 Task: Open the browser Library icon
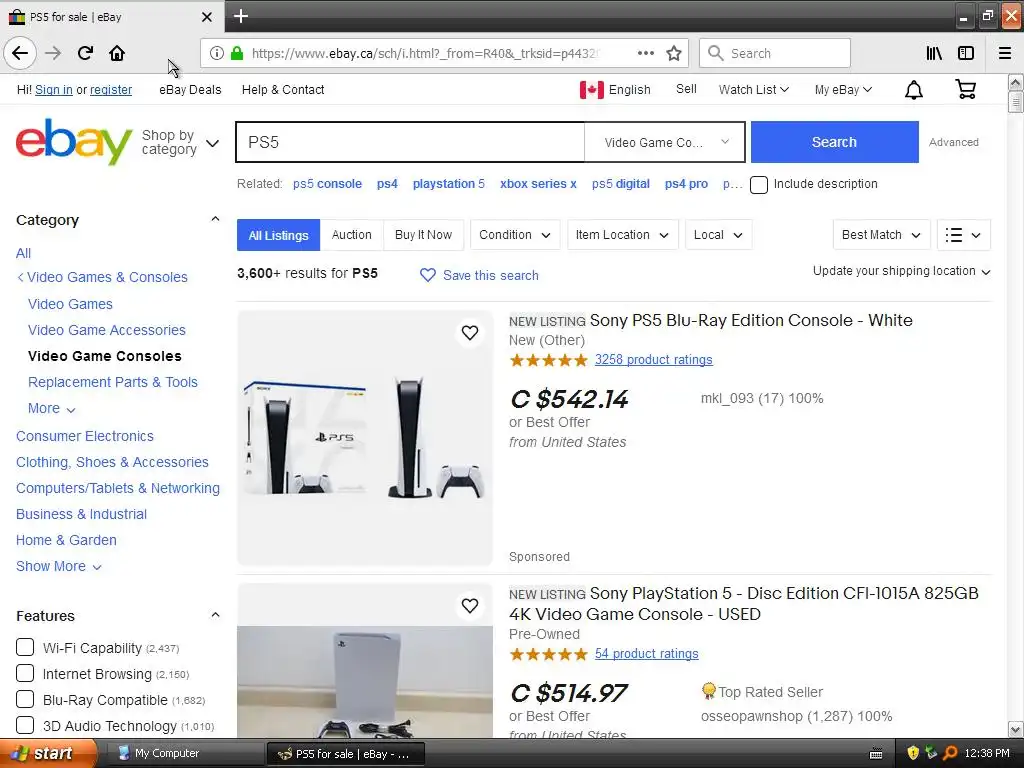click(934, 53)
